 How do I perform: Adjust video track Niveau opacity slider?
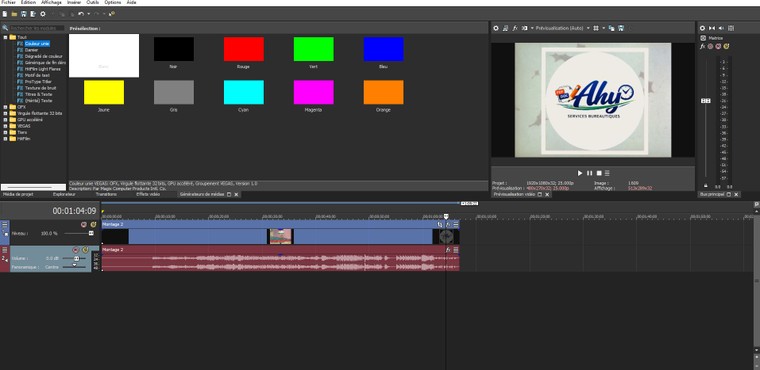pos(91,233)
